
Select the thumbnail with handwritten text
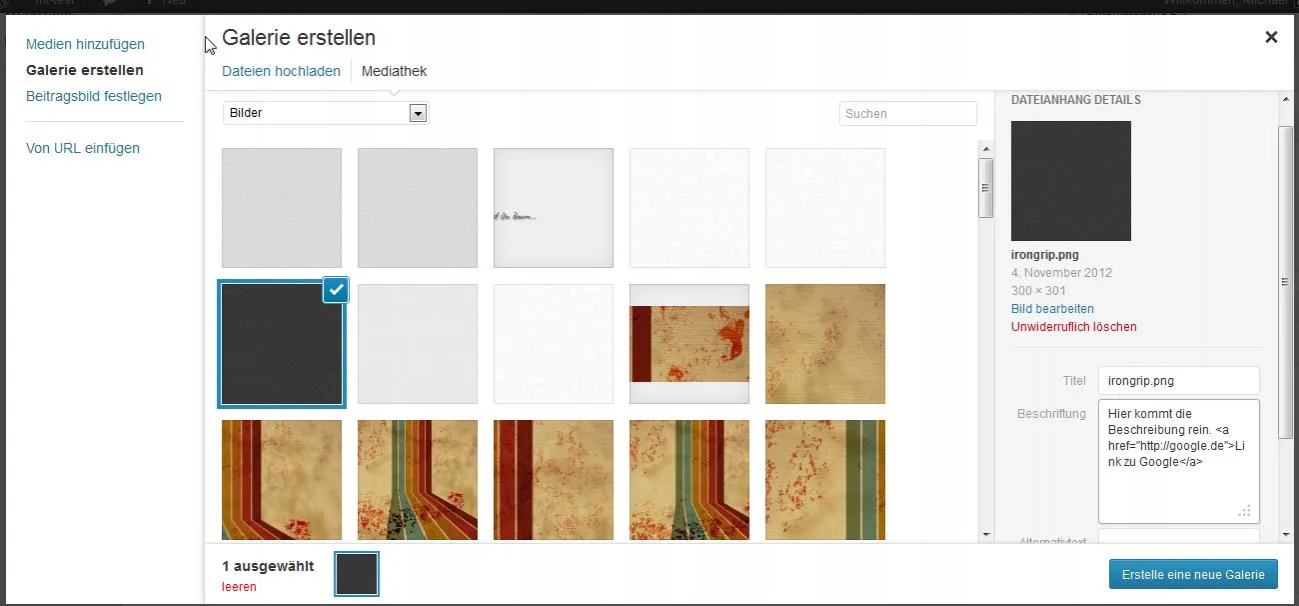553,208
